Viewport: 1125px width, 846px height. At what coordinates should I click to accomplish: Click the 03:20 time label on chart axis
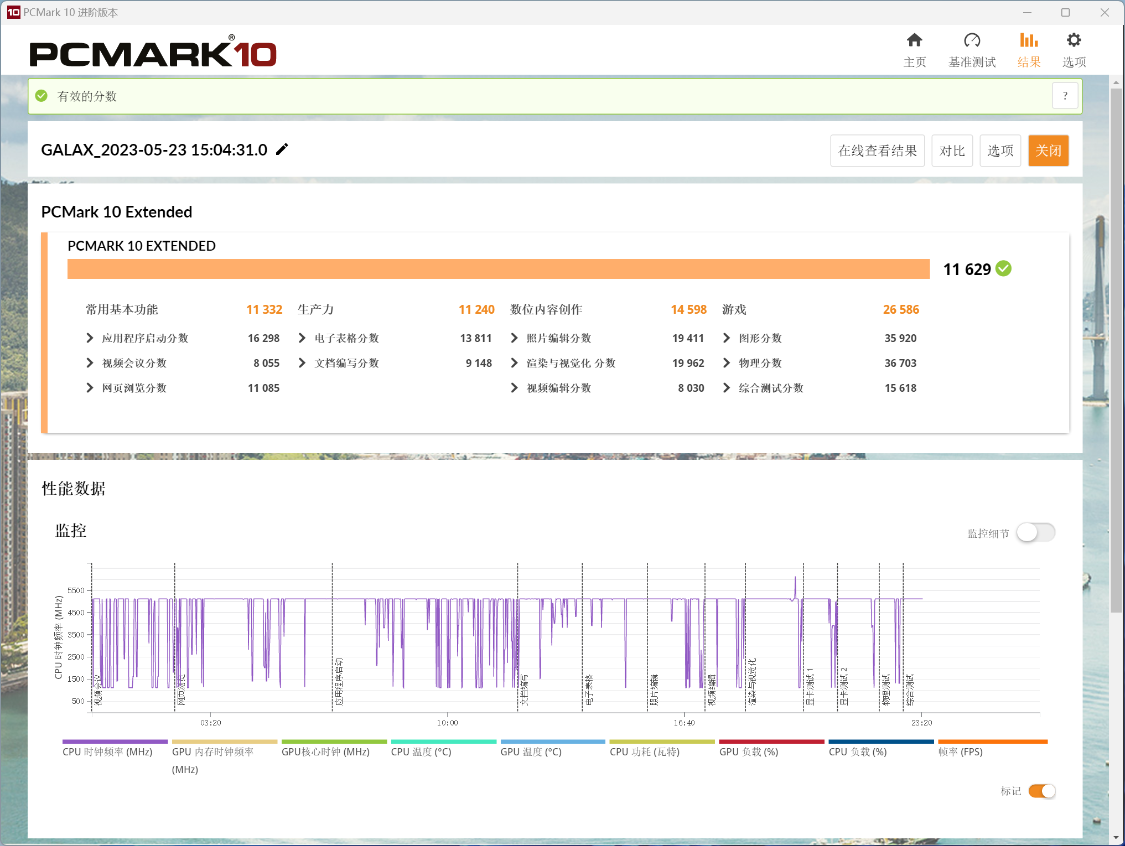(x=210, y=723)
